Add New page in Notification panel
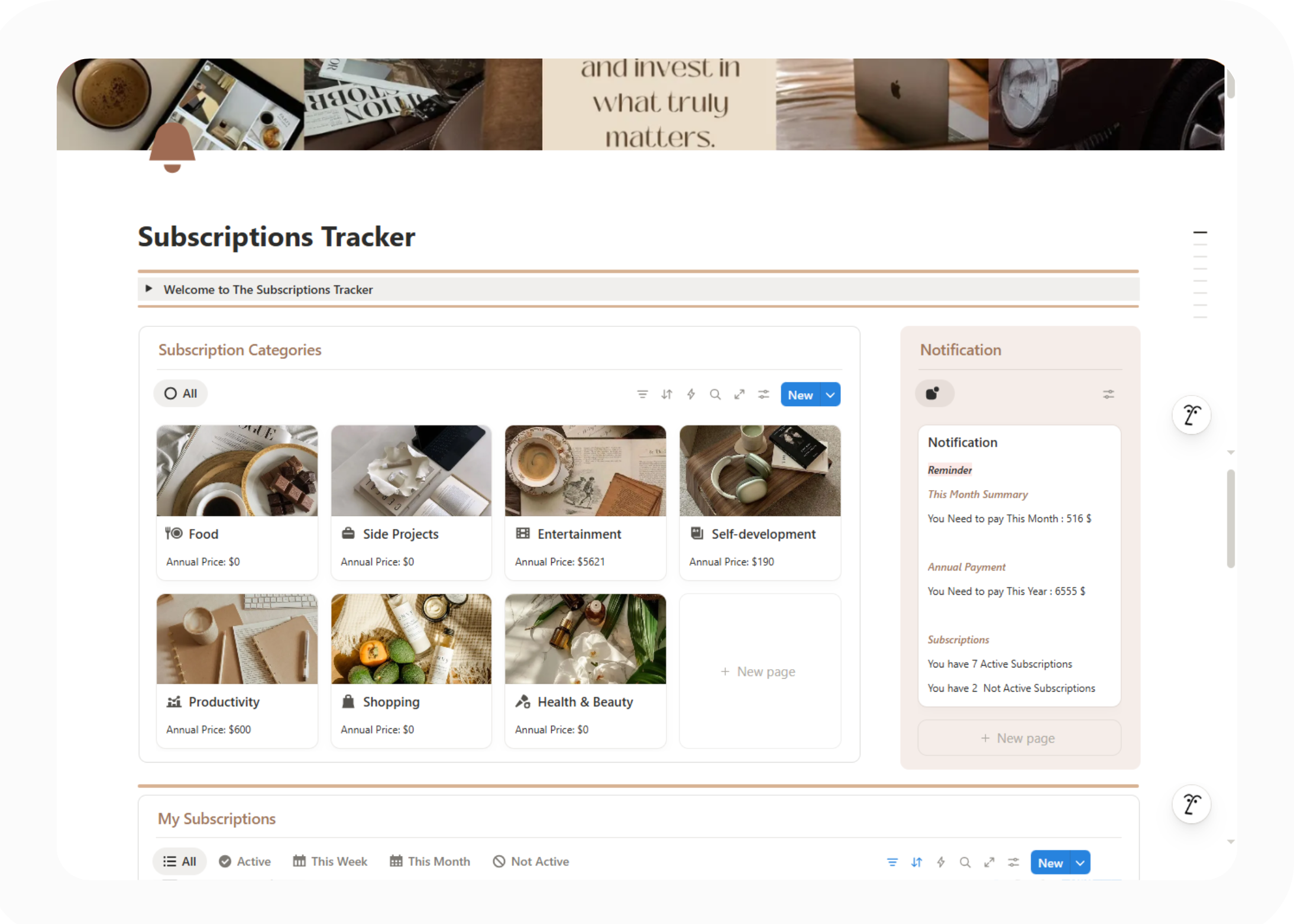The width and height of the screenshot is (1294, 924). (x=1019, y=738)
